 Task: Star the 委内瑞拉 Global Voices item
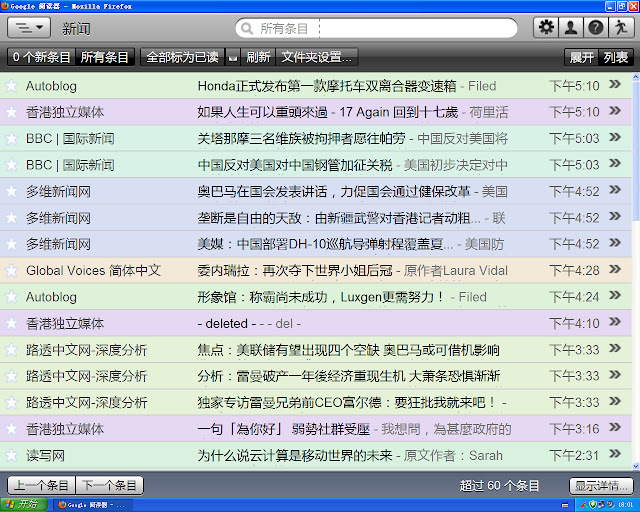coord(12,270)
